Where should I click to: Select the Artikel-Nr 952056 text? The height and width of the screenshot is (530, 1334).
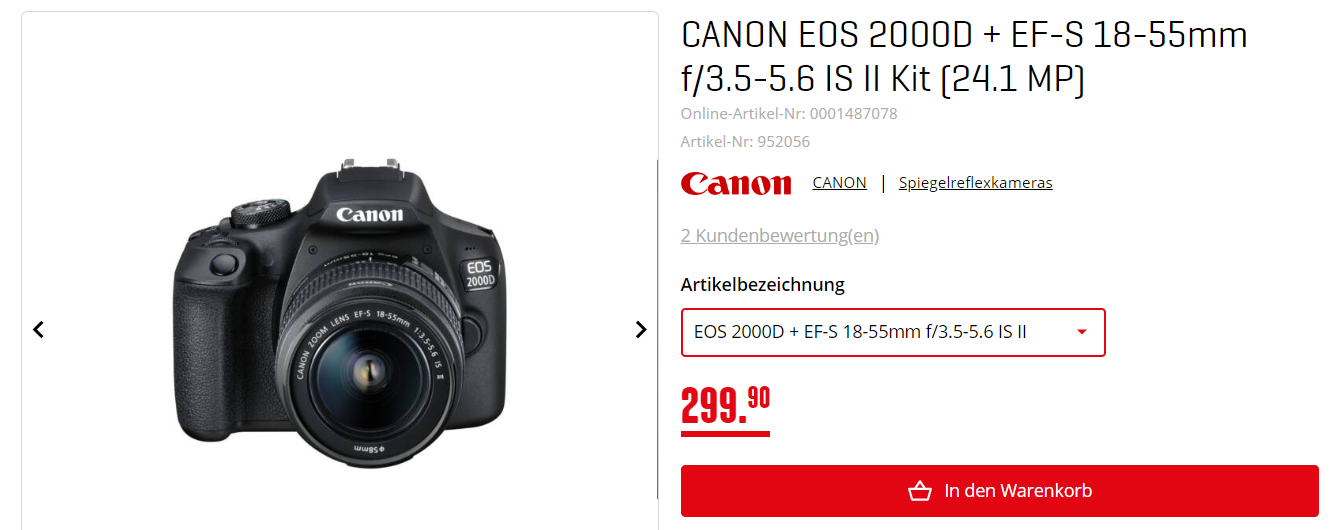tap(745, 142)
